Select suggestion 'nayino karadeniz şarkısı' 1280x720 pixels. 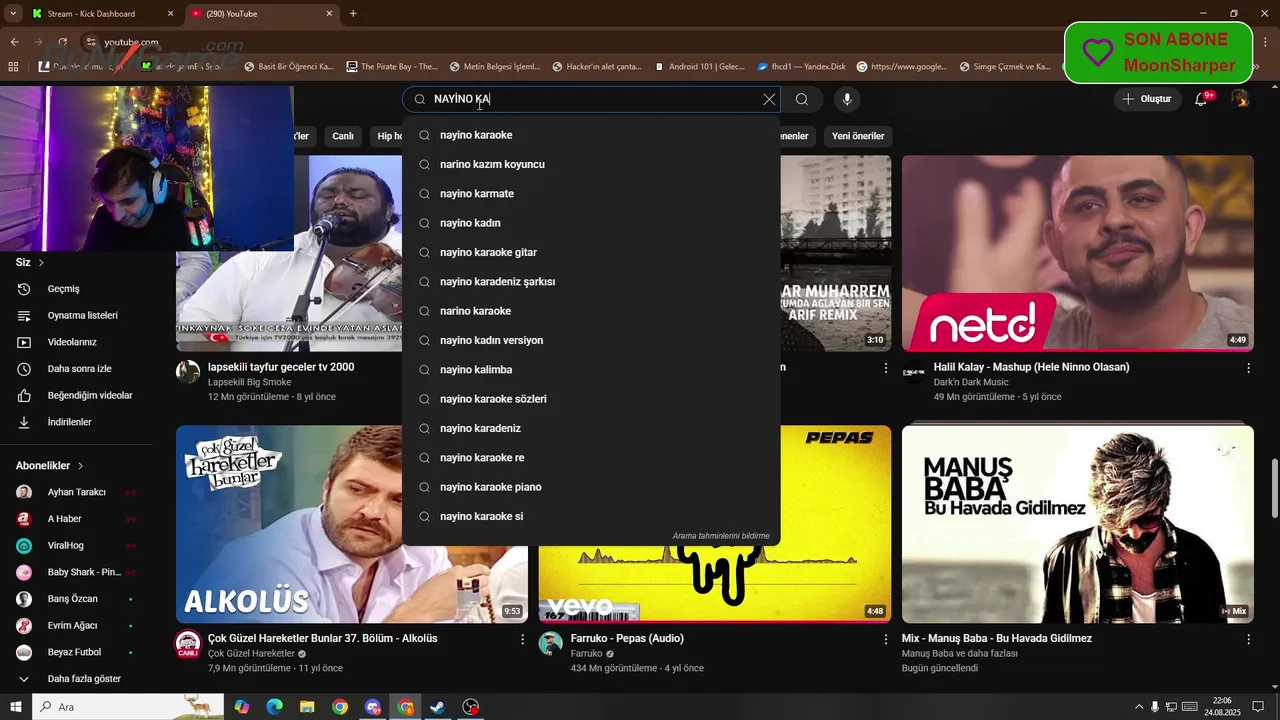pos(591,282)
